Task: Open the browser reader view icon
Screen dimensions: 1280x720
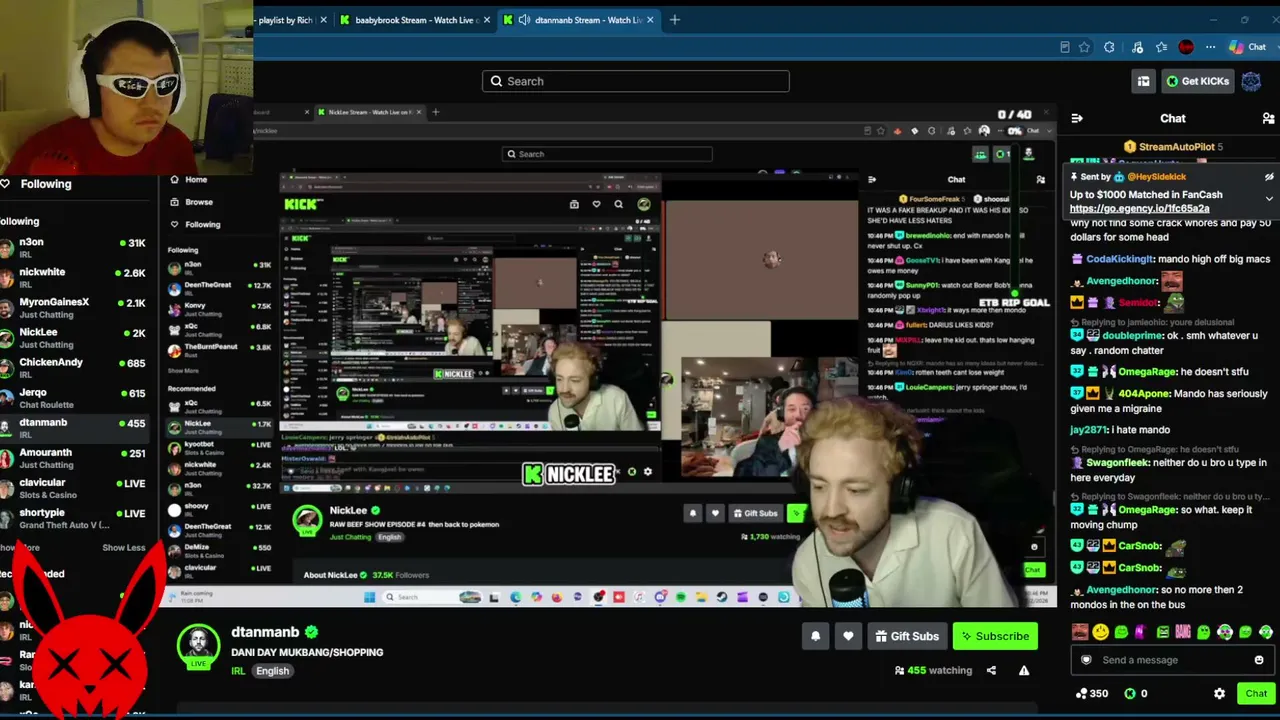Action: 1064,47
